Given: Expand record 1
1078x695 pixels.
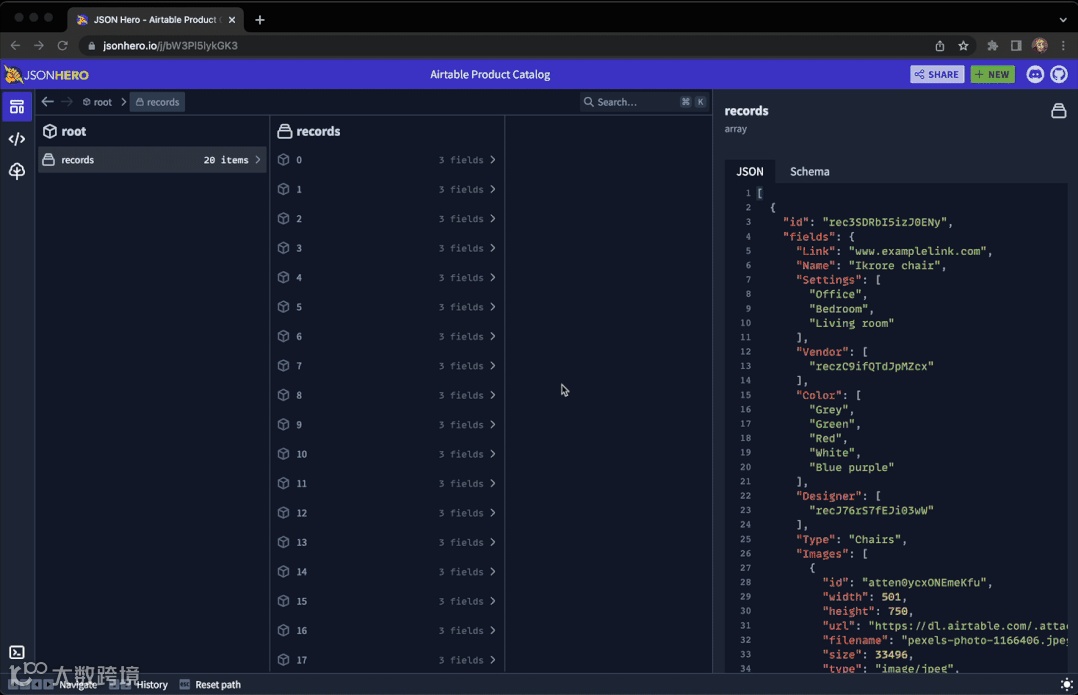Looking at the screenshot, I should pyautogui.click(x=386, y=189).
